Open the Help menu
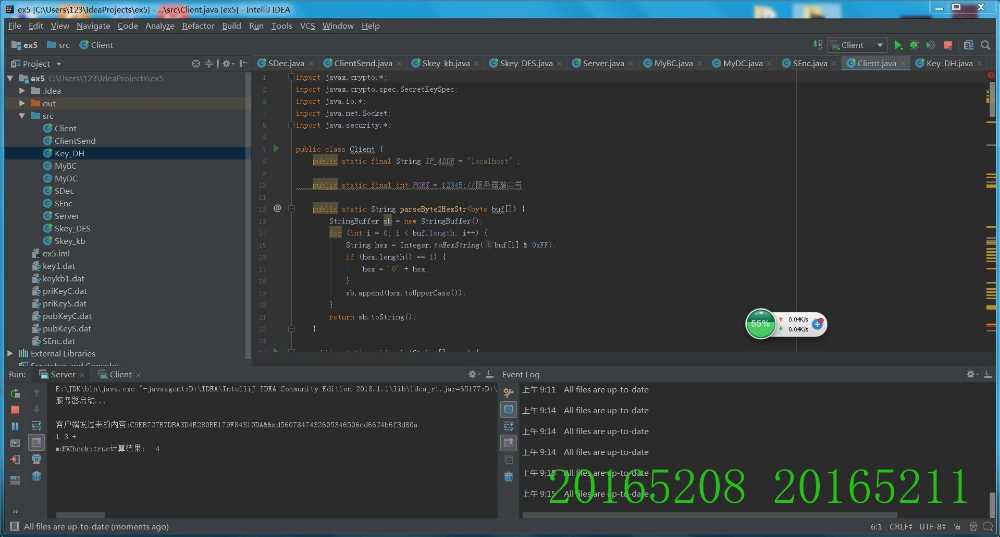Image resolution: width=1000 pixels, height=537 pixels. point(371,26)
